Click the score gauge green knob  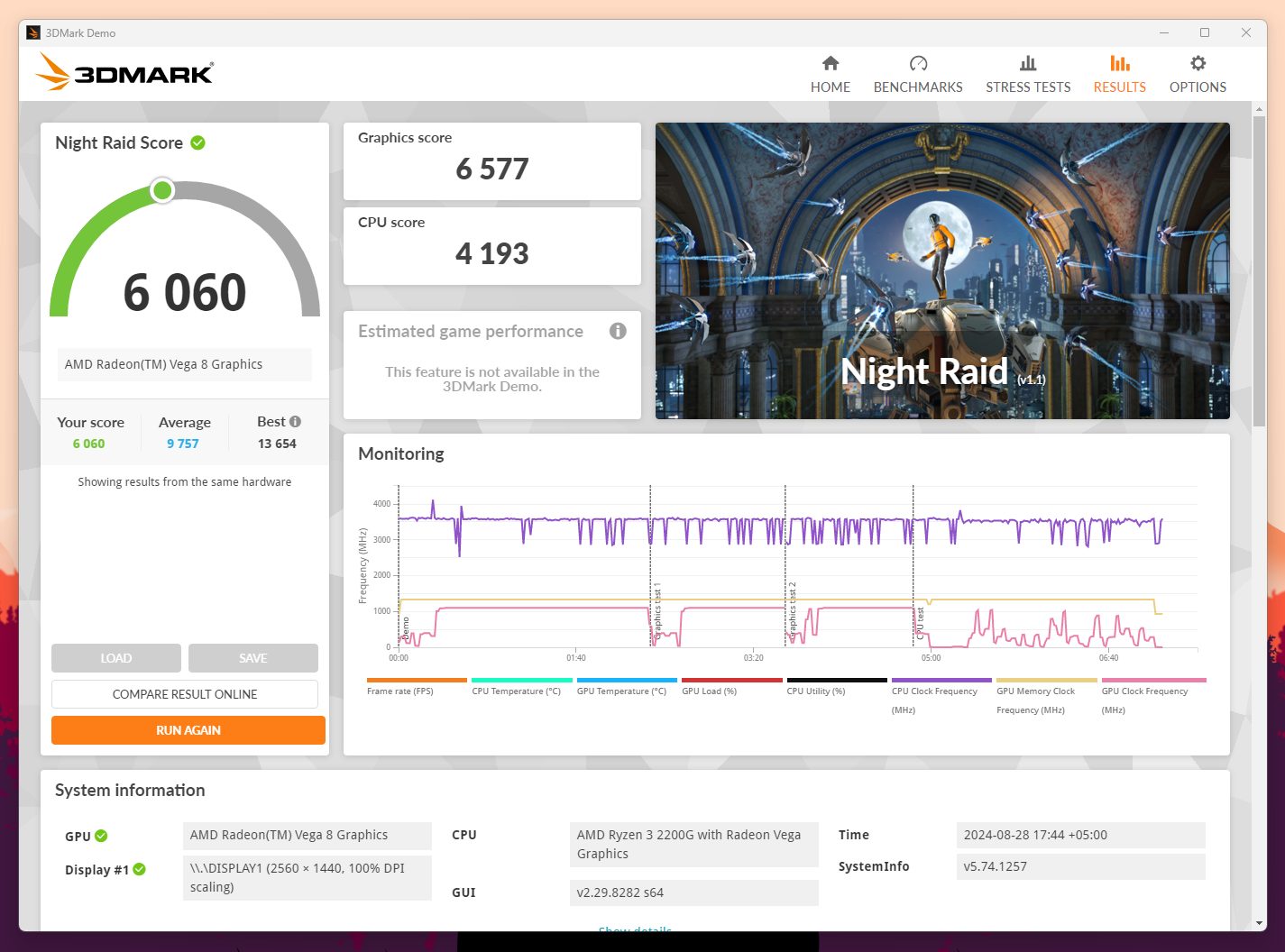click(x=162, y=190)
